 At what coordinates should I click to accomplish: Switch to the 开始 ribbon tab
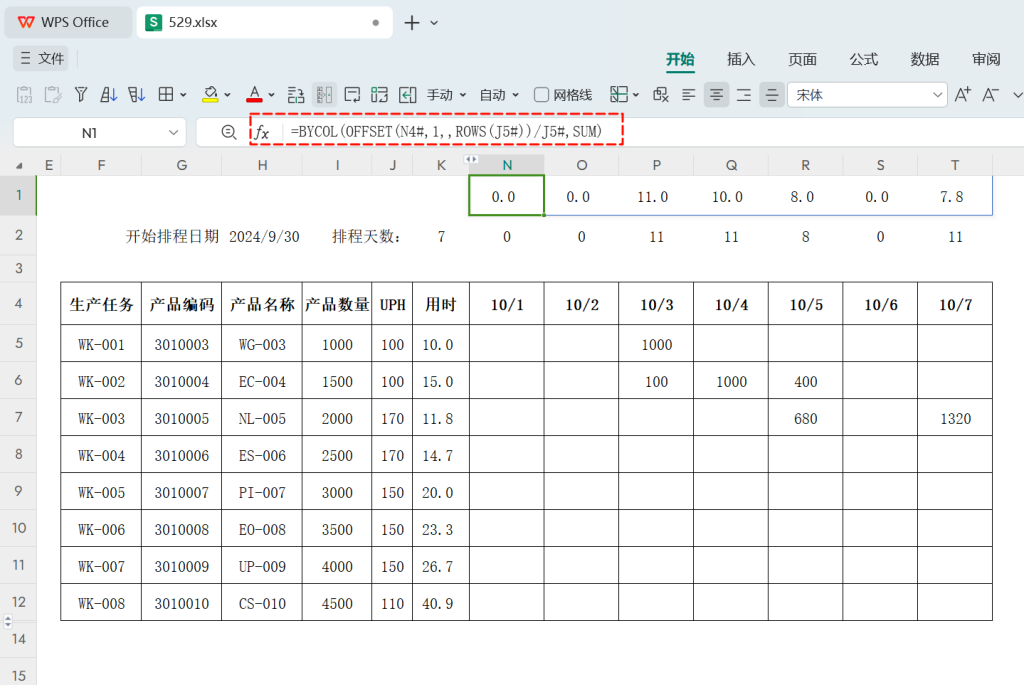click(x=680, y=59)
